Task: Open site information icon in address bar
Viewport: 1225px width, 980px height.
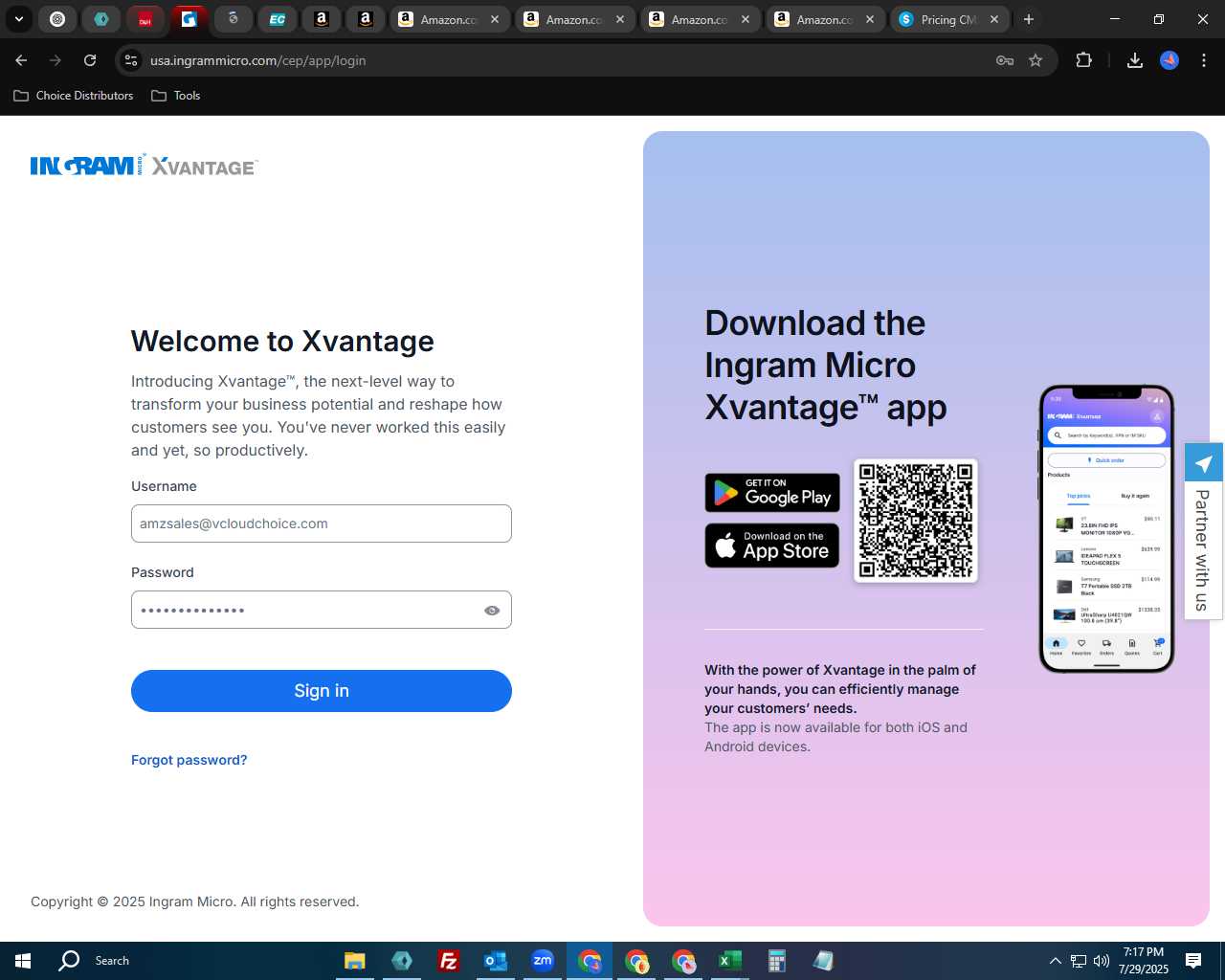Action: coord(131,60)
